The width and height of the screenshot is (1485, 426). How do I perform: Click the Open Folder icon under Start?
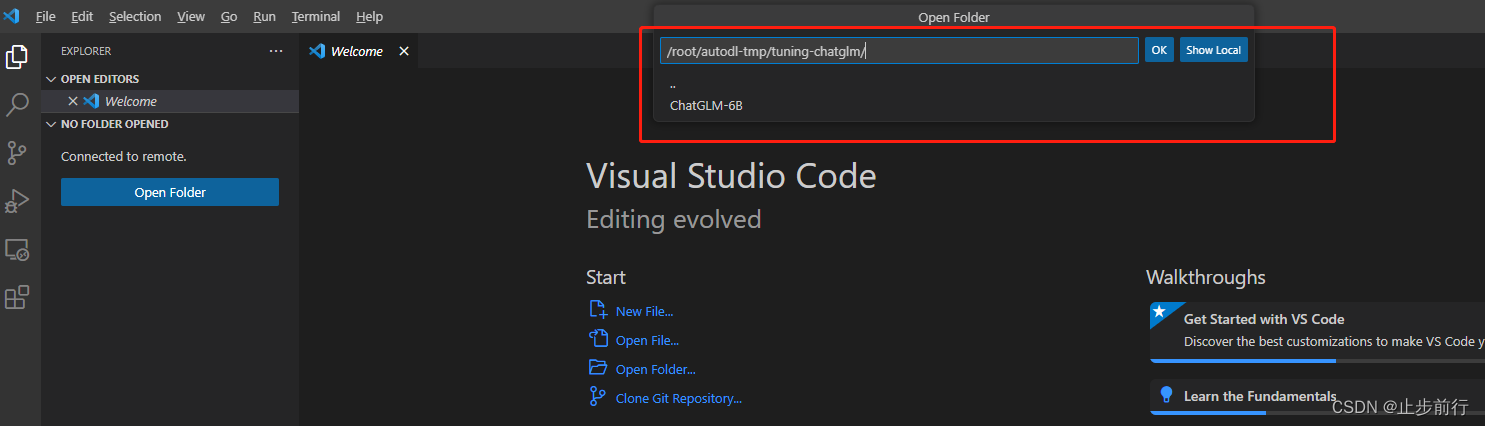tap(598, 368)
